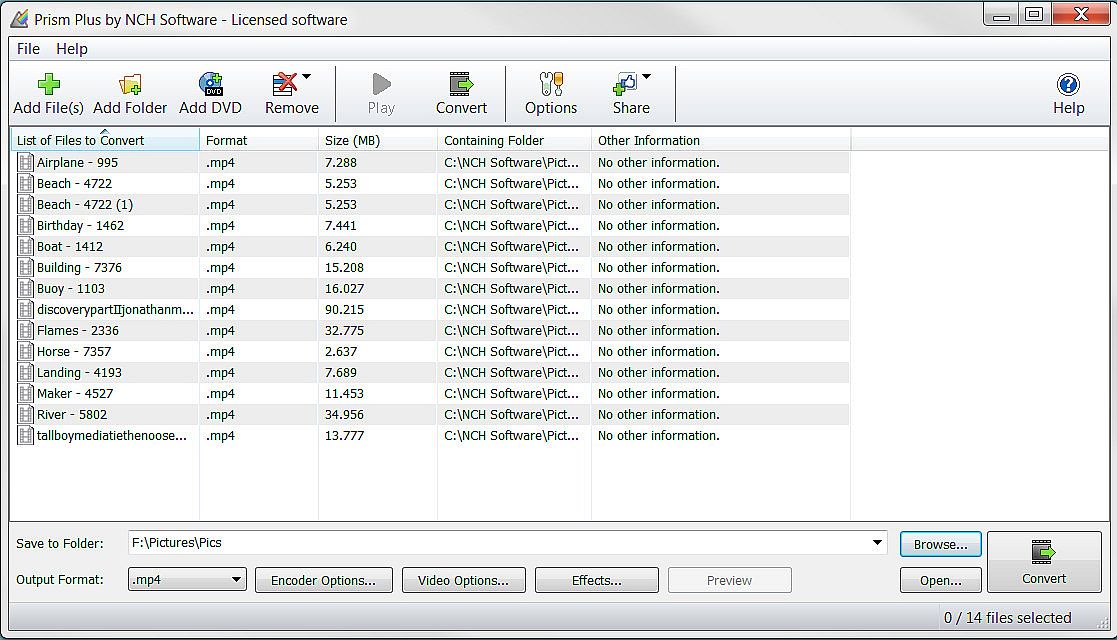Open the Output Format combo box
1117x640 pixels.
187,579
